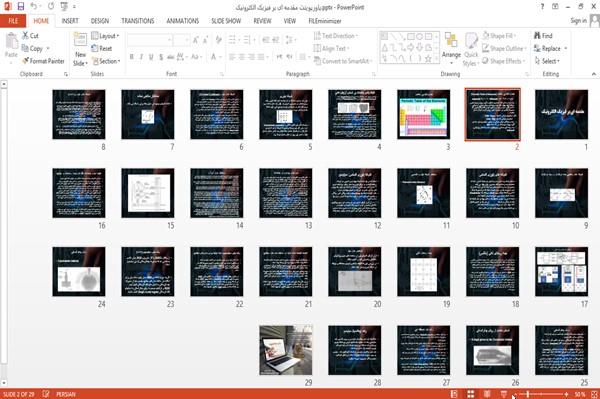600x399 pixels.
Task: Open the Layout dropdown
Action: [105, 36]
